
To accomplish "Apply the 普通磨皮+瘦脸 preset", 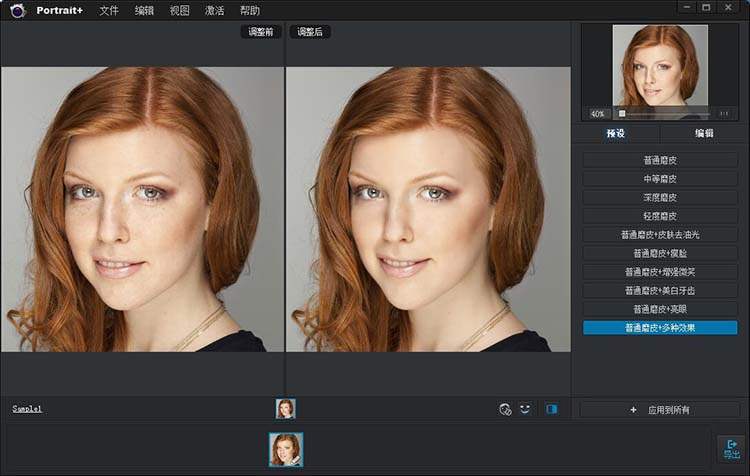I will click(x=660, y=253).
